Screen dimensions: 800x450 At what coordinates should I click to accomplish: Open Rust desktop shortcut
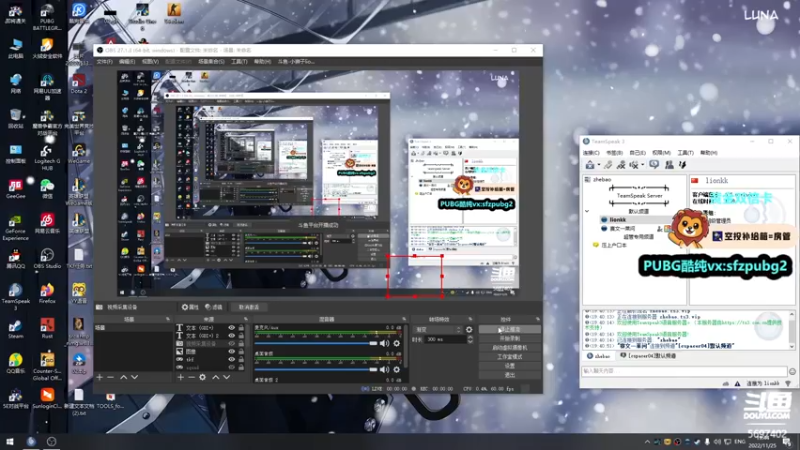coord(47,330)
